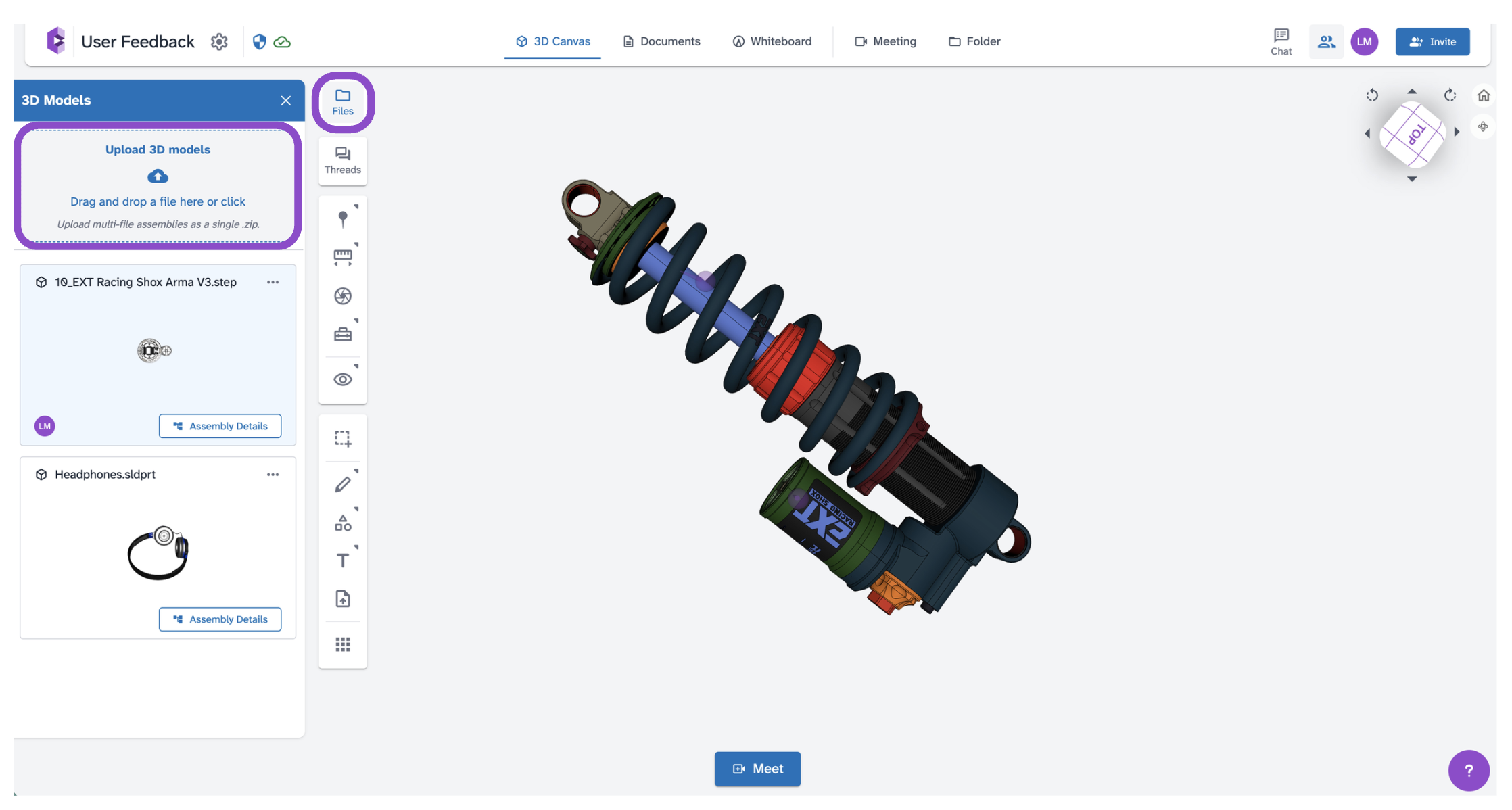
Task: Click 'Upload multi-file assemblies as a single .zip.' note
Action: point(158,224)
